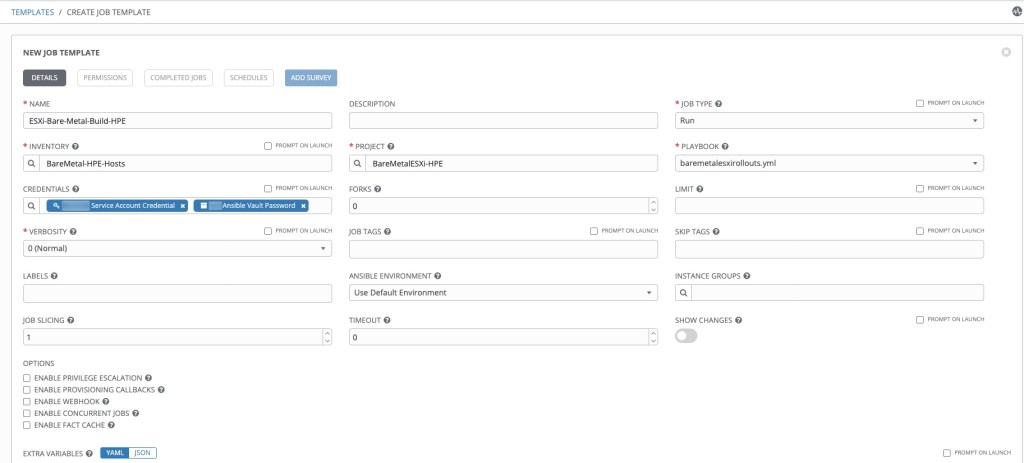Tick Prompt on Launch for Inventory
This screenshot has height=463, width=1024.
pyautogui.click(x=268, y=146)
